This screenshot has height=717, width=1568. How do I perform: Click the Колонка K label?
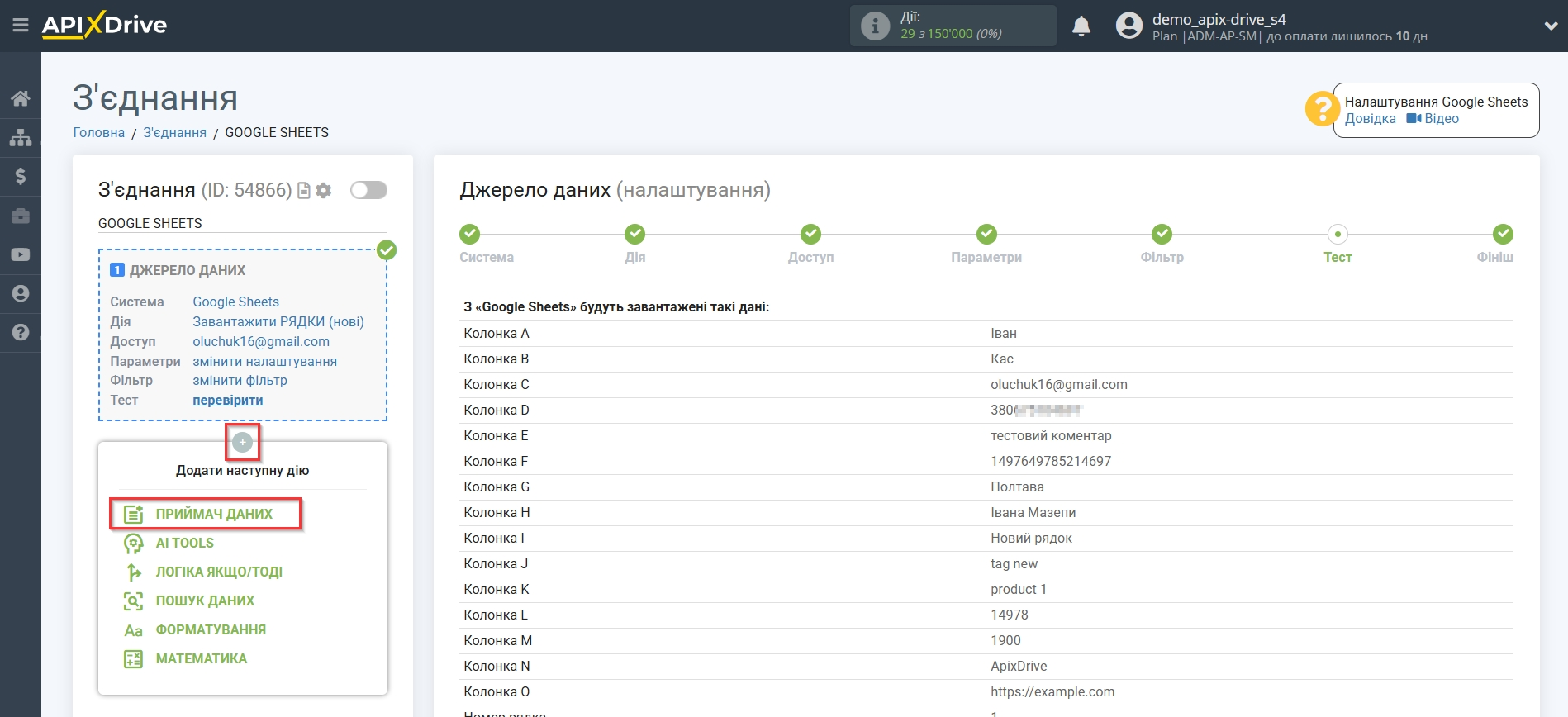point(496,589)
